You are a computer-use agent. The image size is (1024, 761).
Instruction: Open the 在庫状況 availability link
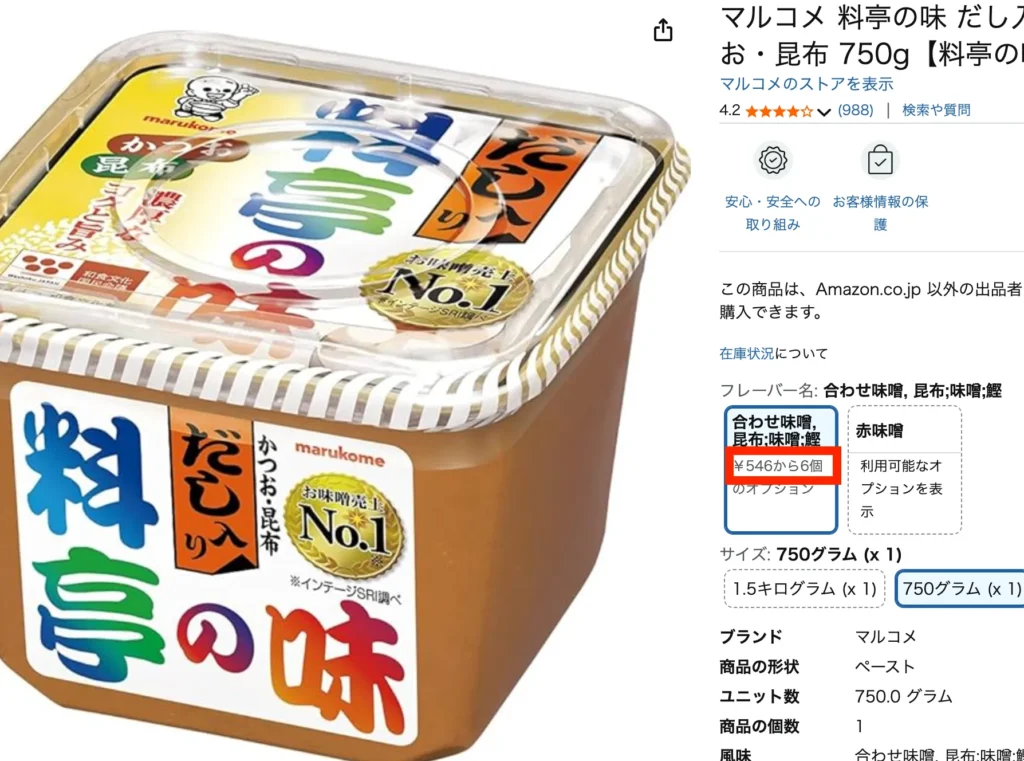tap(746, 354)
